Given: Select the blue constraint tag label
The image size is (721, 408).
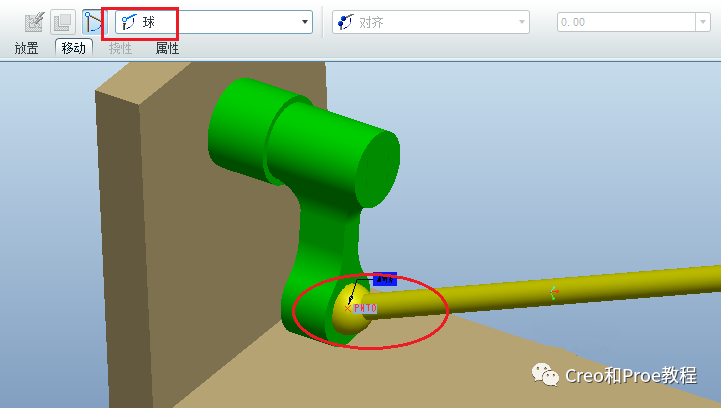Looking at the screenshot, I should point(385,279).
